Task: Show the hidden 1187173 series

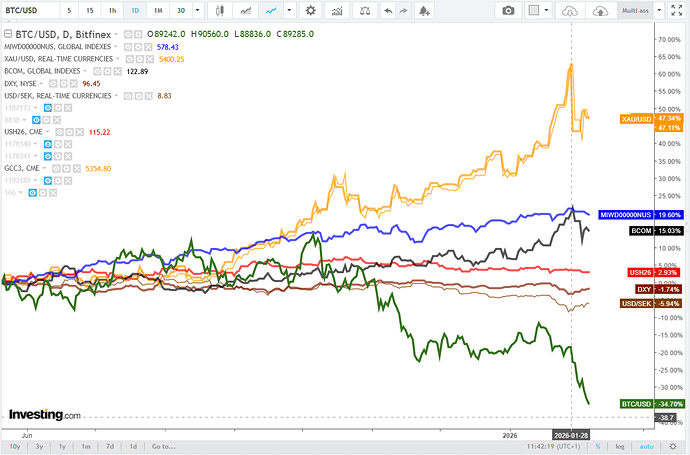Action: pos(50,108)
